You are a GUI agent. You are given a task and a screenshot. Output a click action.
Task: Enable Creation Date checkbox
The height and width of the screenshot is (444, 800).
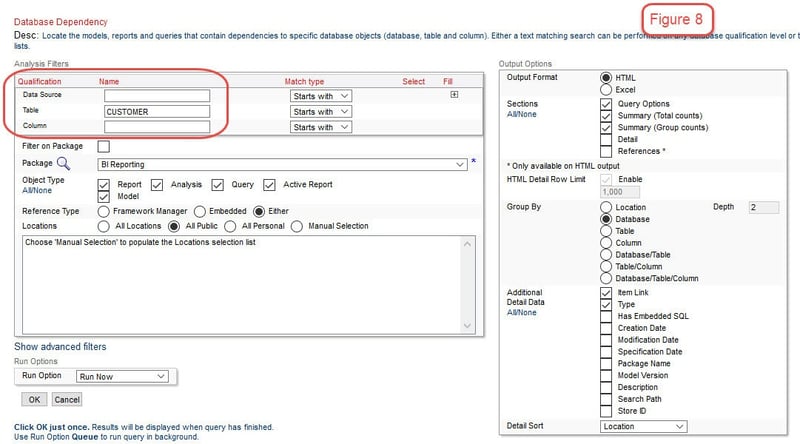pos(606,328)
